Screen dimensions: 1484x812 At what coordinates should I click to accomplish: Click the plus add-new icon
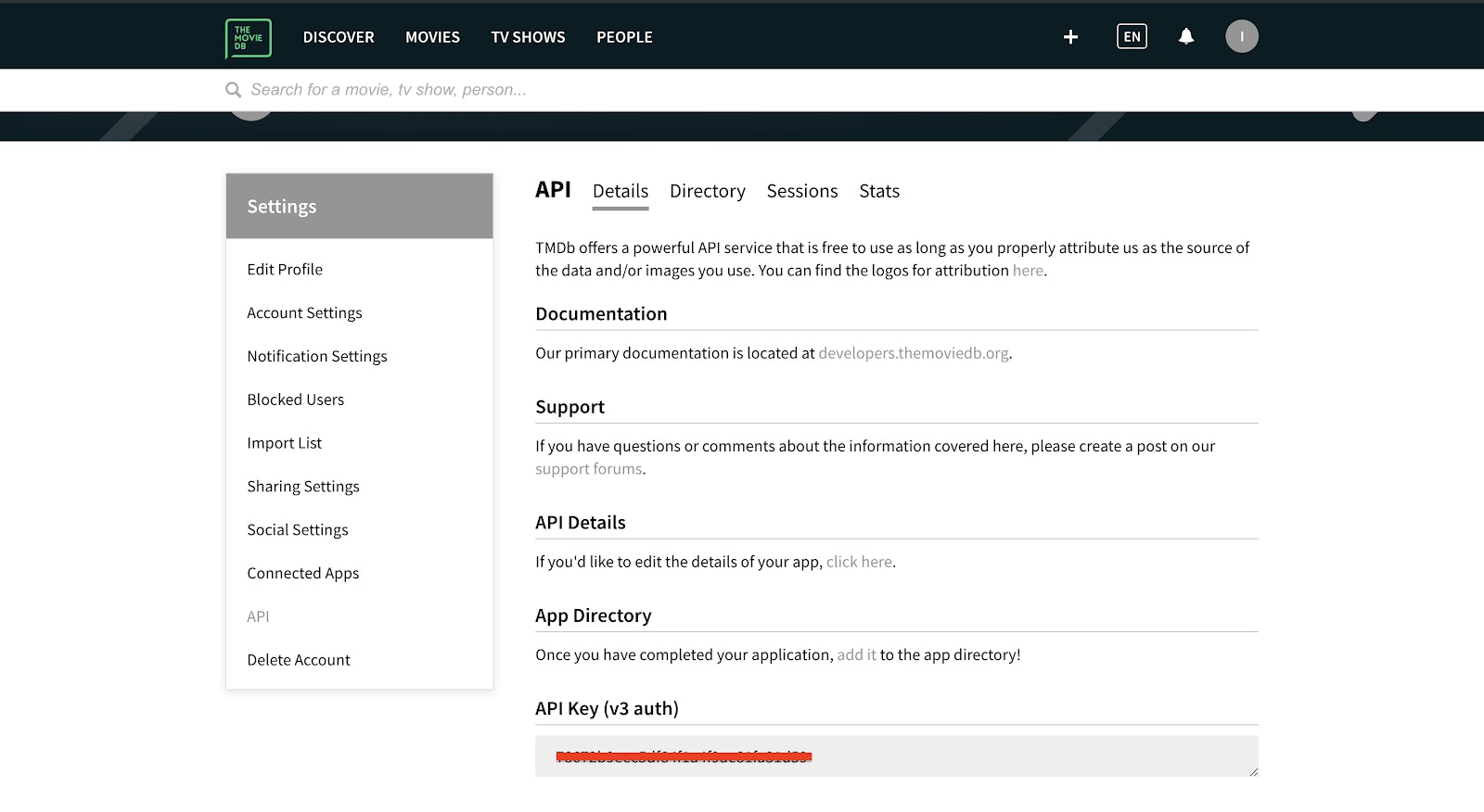(x=1070, y=37)
